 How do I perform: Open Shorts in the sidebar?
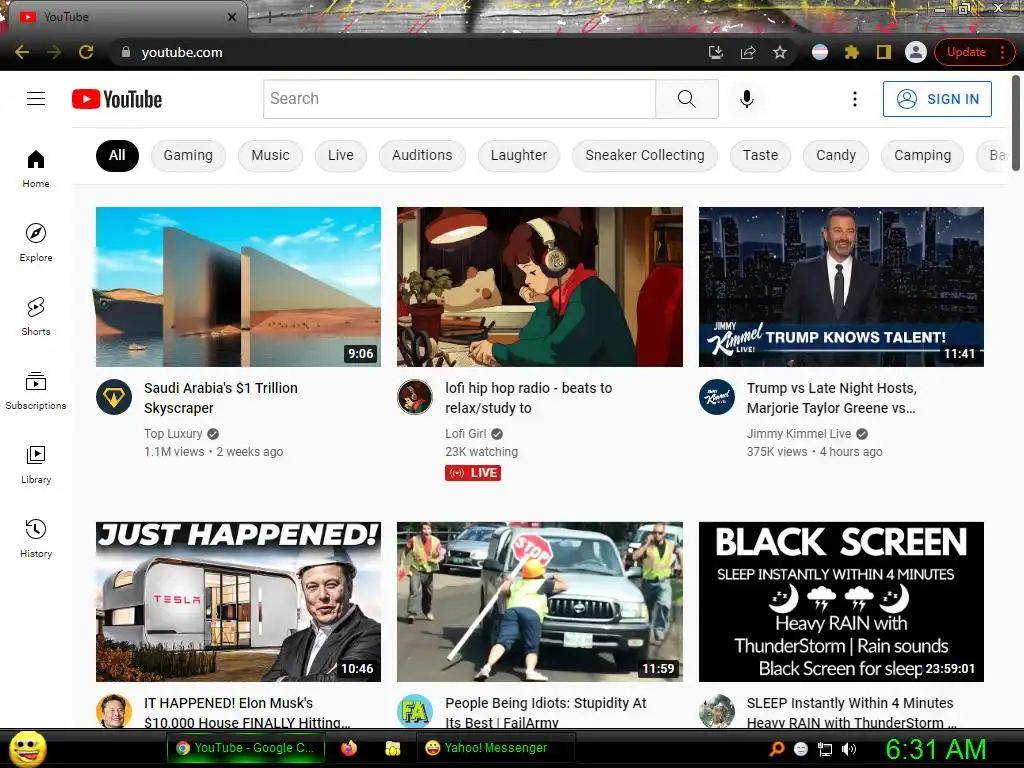coord(36,317)
